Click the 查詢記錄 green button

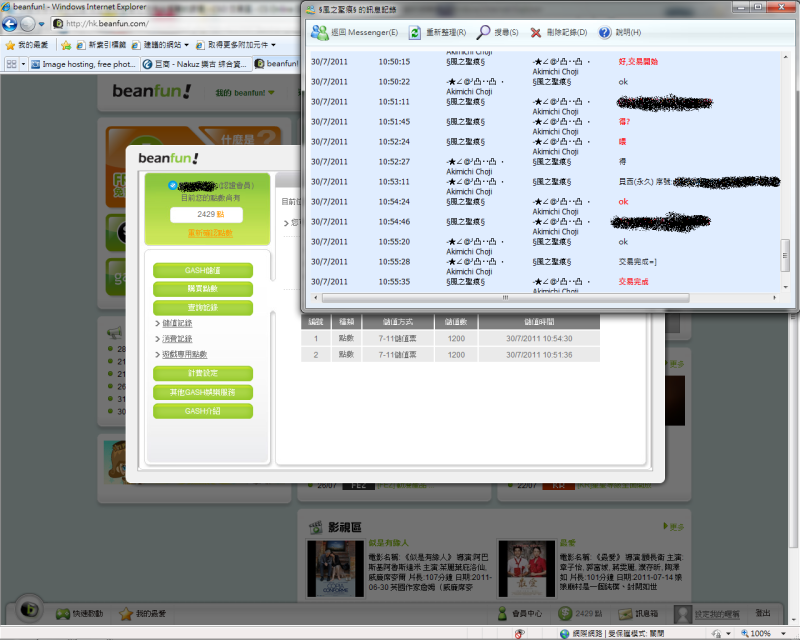pyautogui.click(x=203, y=308)
